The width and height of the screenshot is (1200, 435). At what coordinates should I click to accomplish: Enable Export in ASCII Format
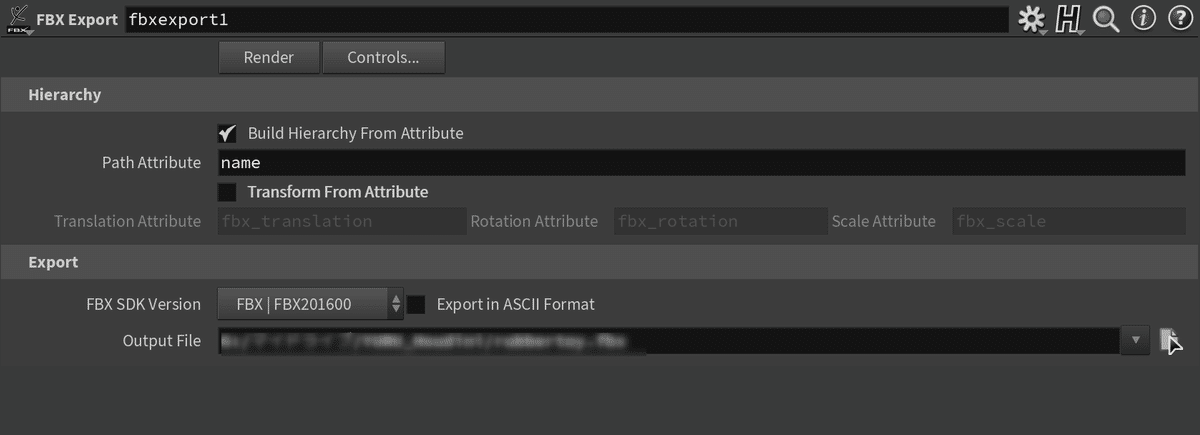point(417,304)
